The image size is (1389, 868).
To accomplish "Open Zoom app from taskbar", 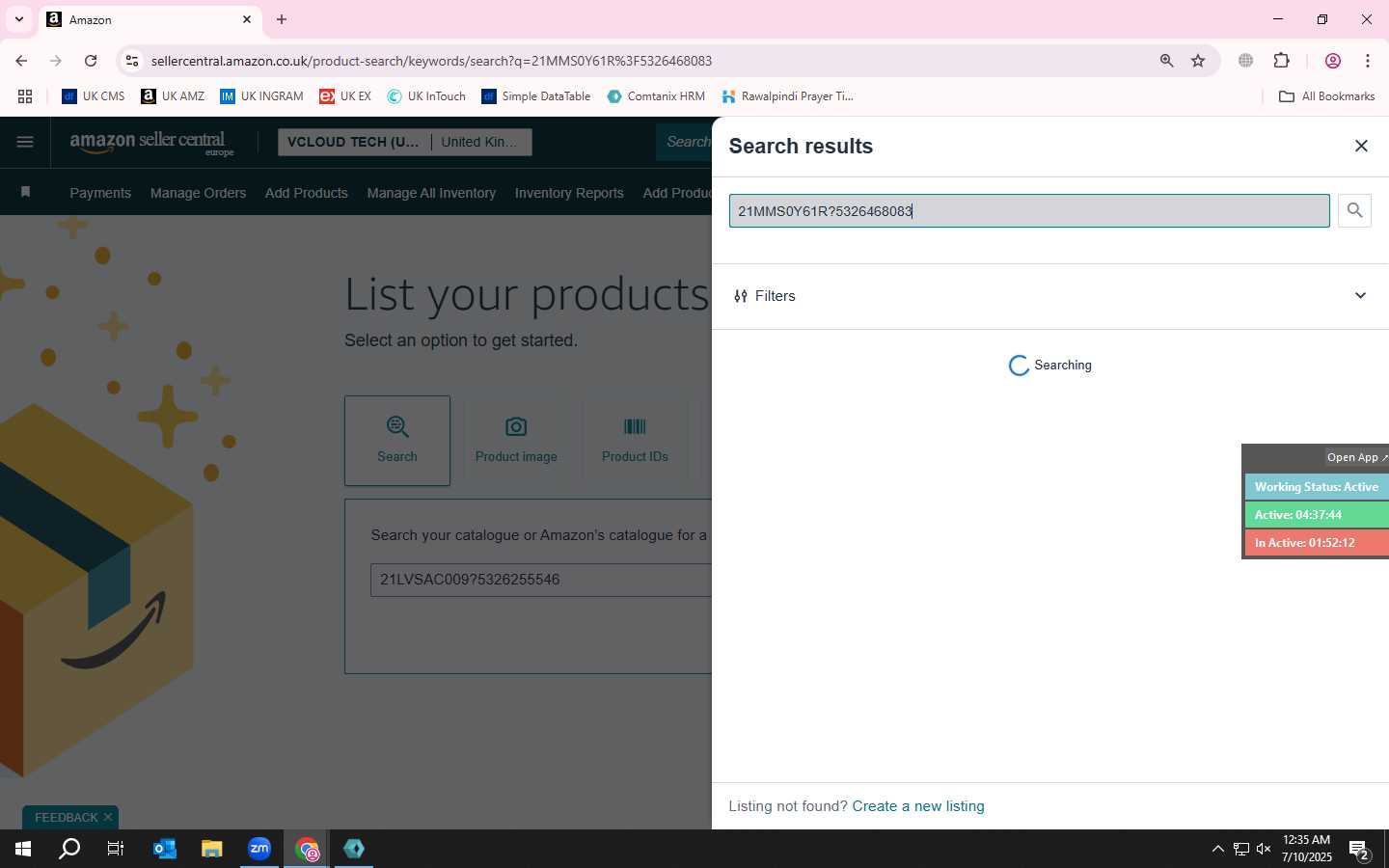I will pos(259,849).
